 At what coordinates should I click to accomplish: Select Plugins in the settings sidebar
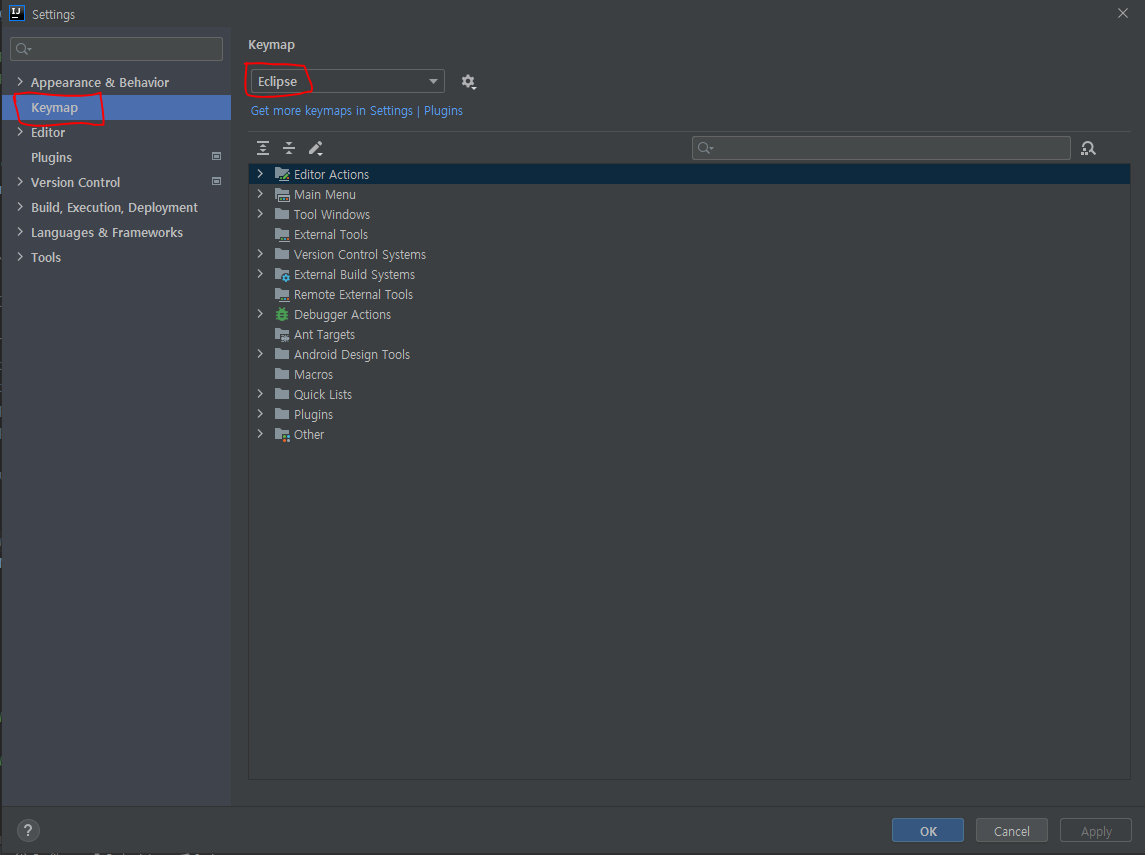click(x=116, y=157)
